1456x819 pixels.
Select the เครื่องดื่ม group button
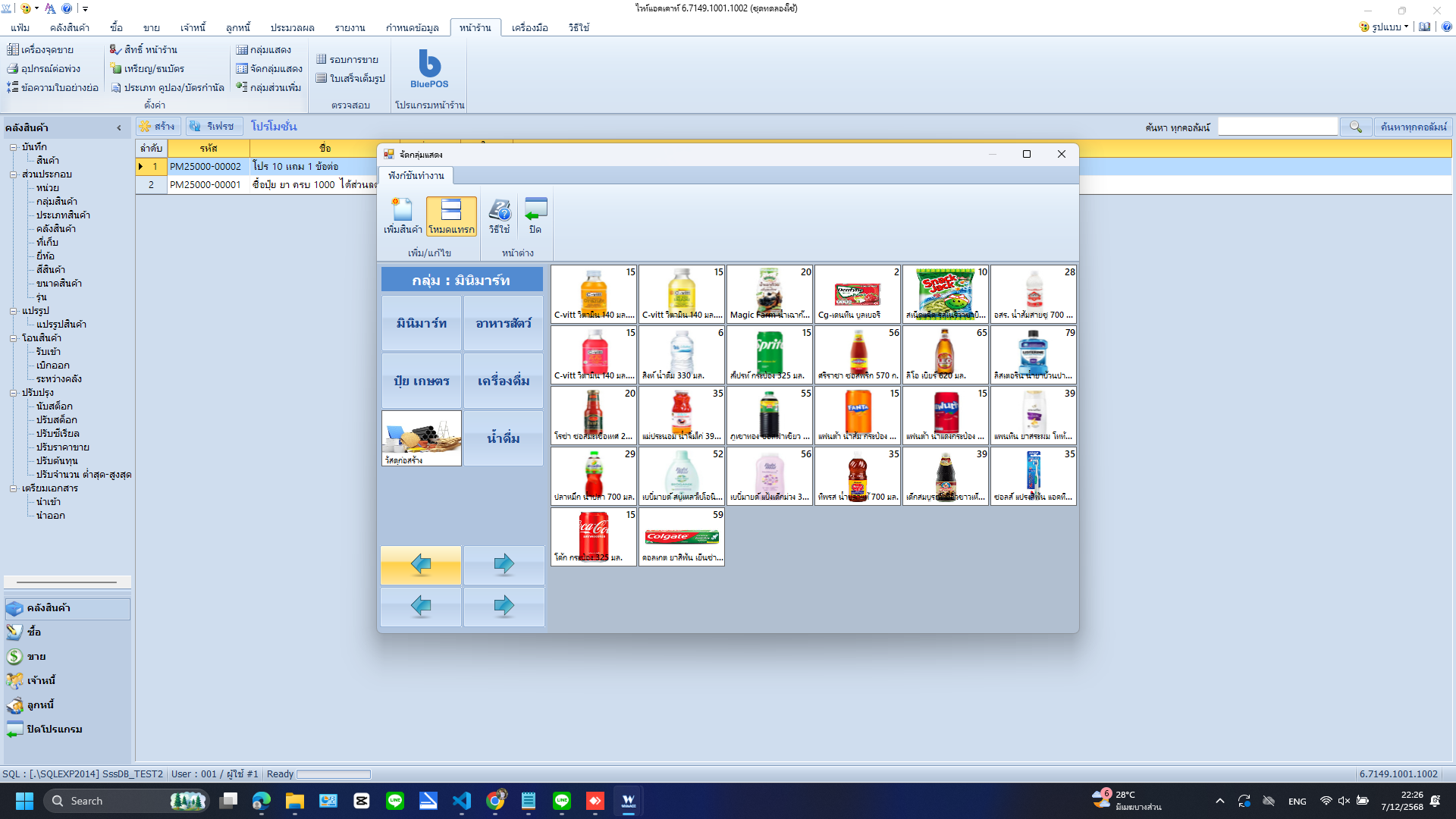point(504,381)
